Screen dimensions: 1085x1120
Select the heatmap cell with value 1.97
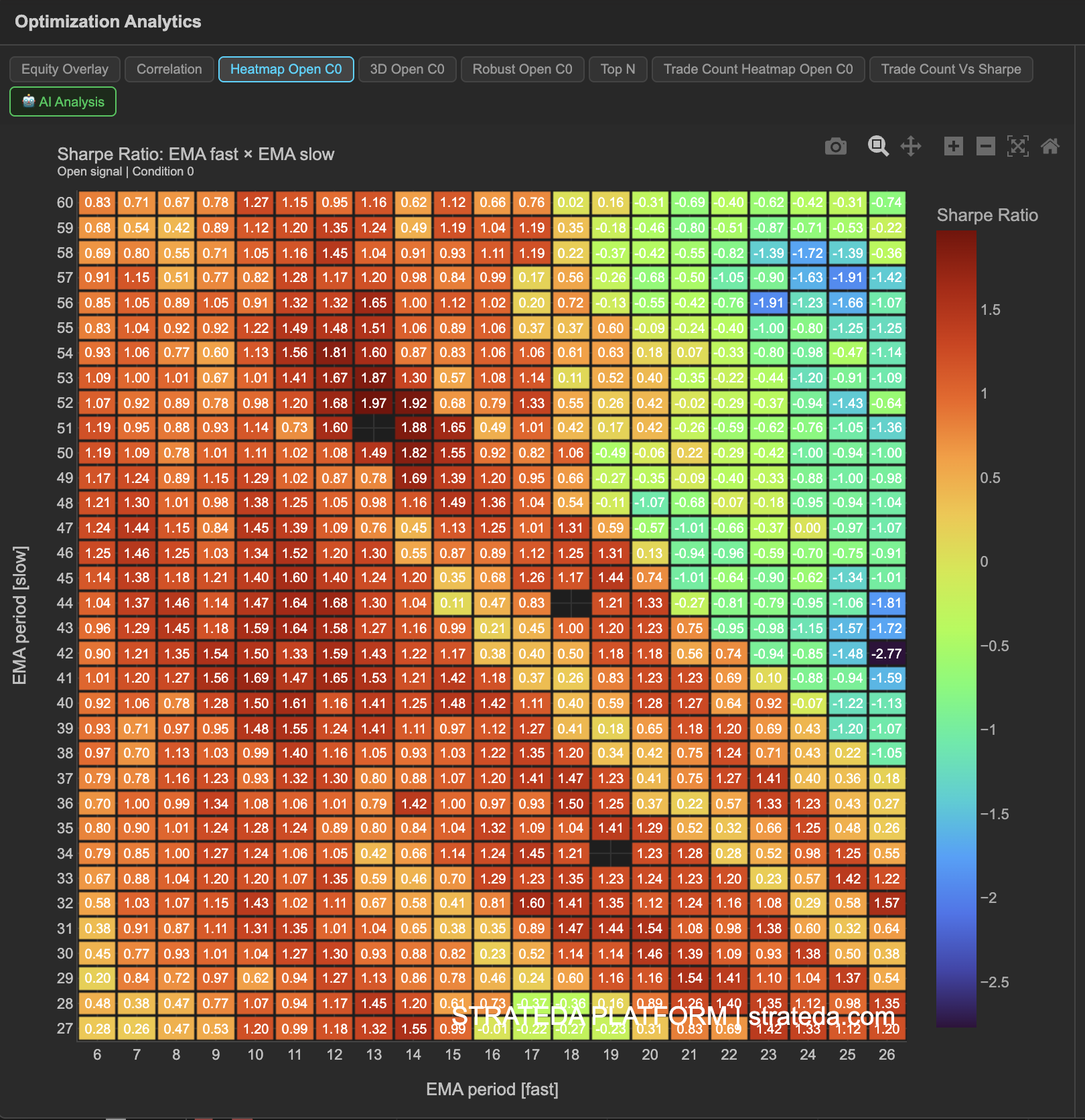tap(374, 403)
